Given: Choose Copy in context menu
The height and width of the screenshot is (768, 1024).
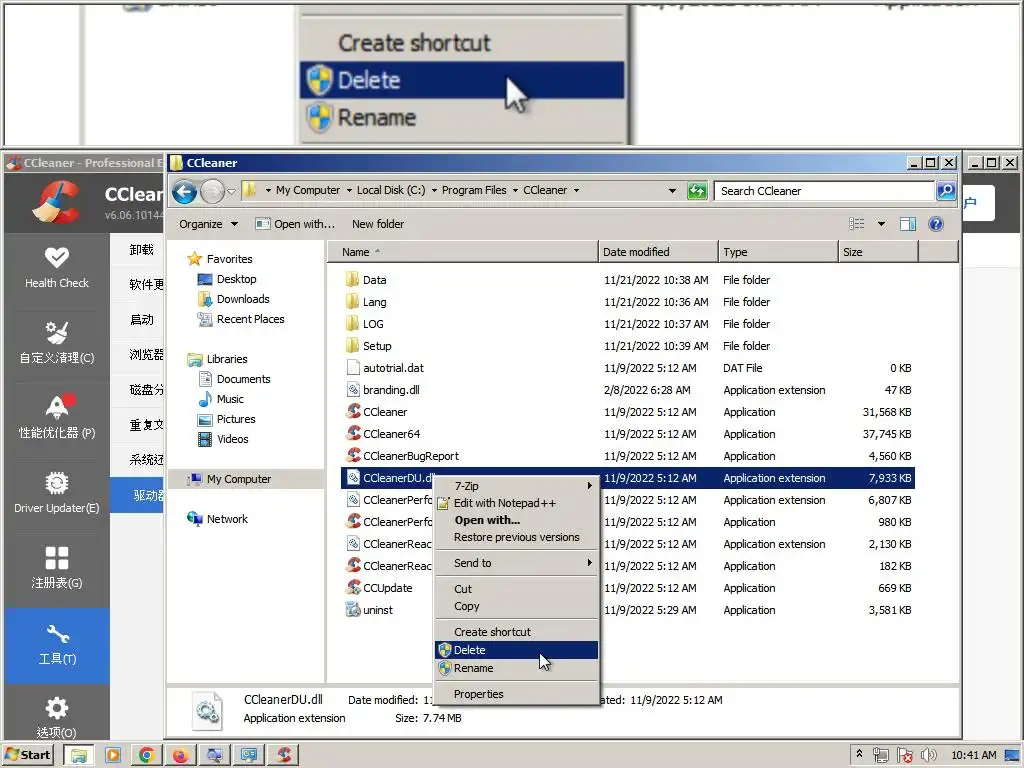Looking at the screenshot, I should pyautogui.click(x=516, y=606).
